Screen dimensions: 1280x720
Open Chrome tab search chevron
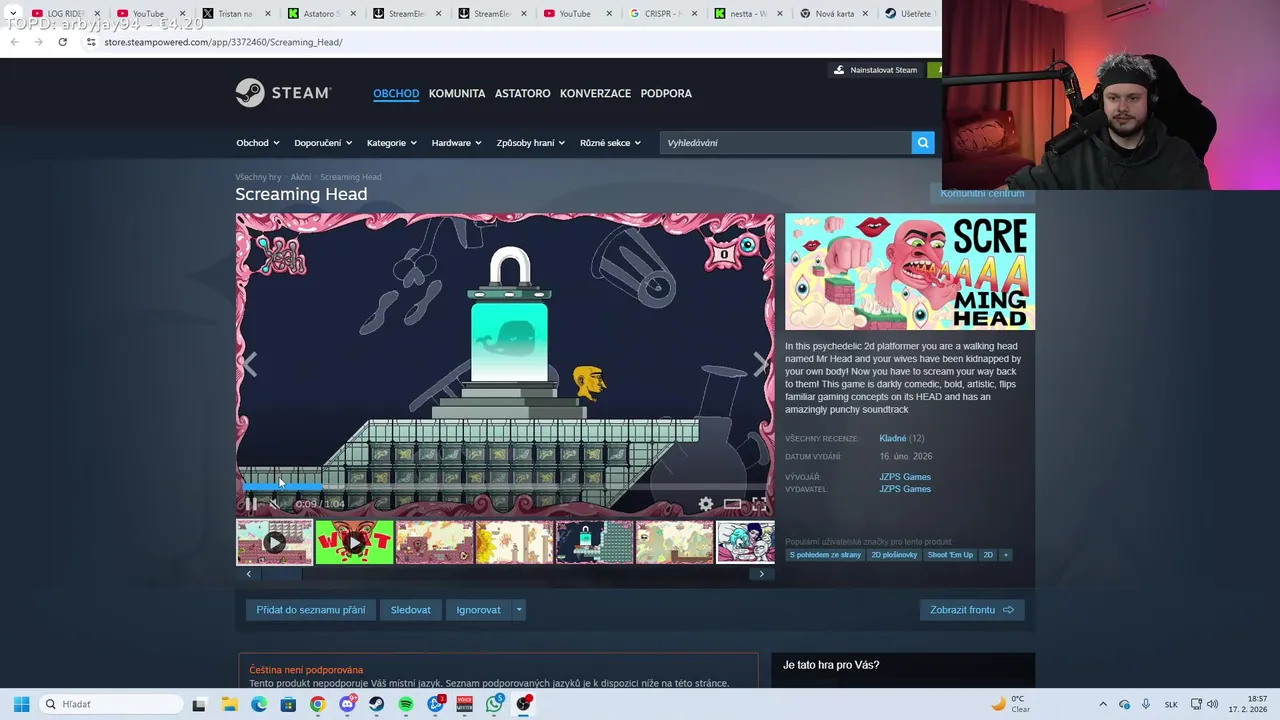12,13
